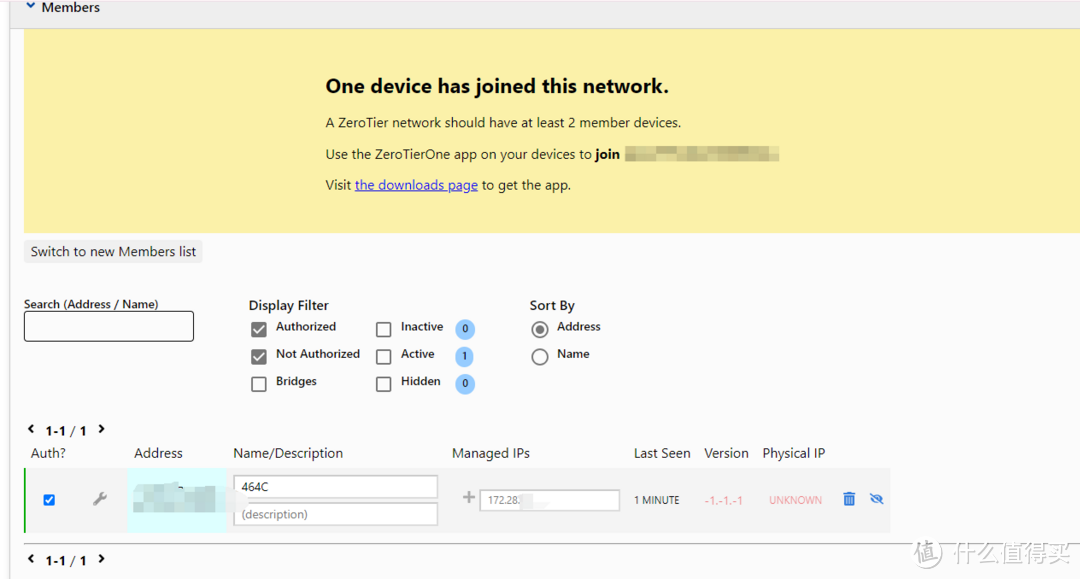This screenshot has height=579, width=1080.
Task: Enable the Inactive filter checkbox
Action: click(384, 329)
